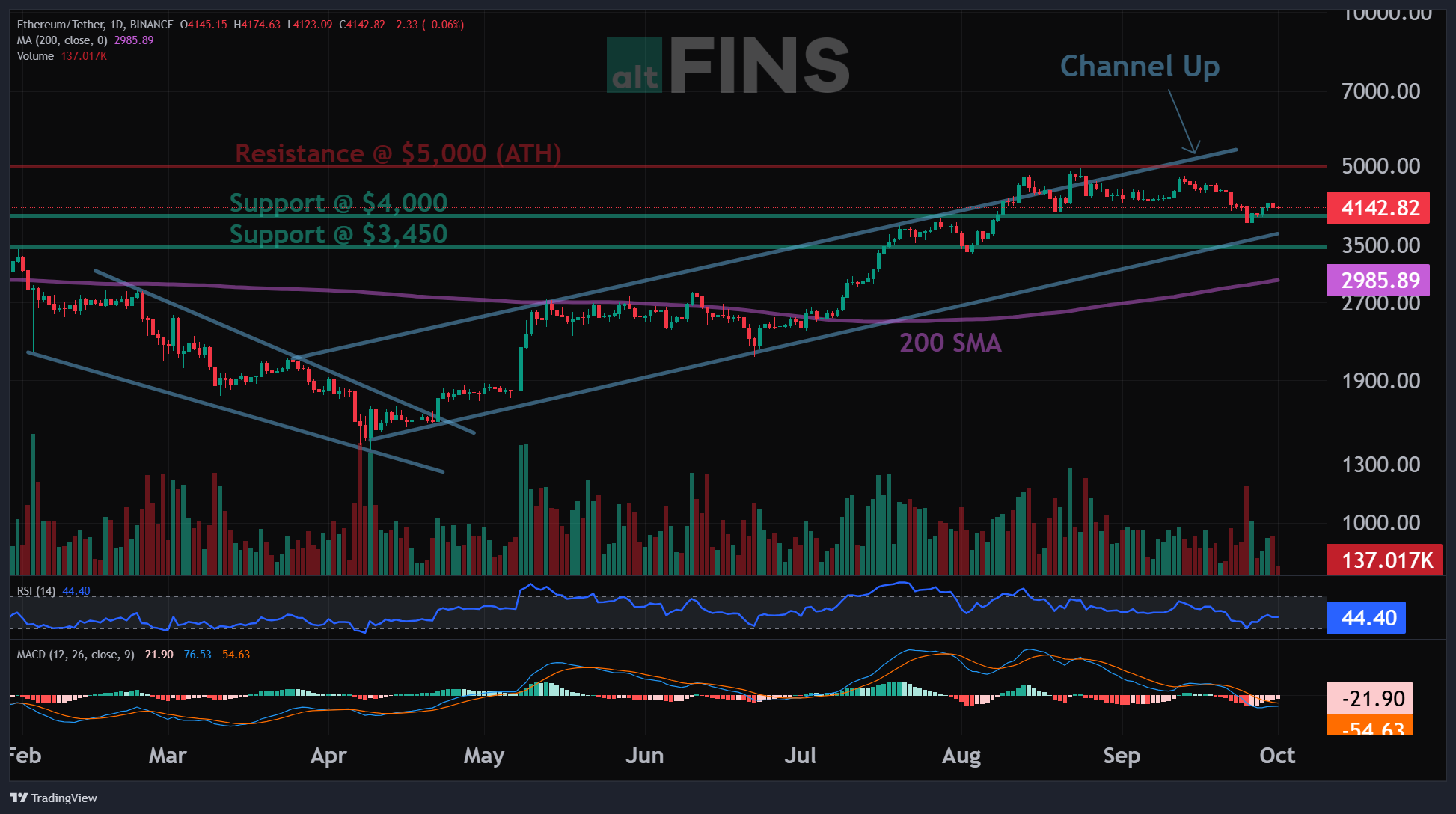Click the MACD (12, 26, close, 9) label
The width and height of the screenshot is (1456, 814).
(x=76, y=655)
